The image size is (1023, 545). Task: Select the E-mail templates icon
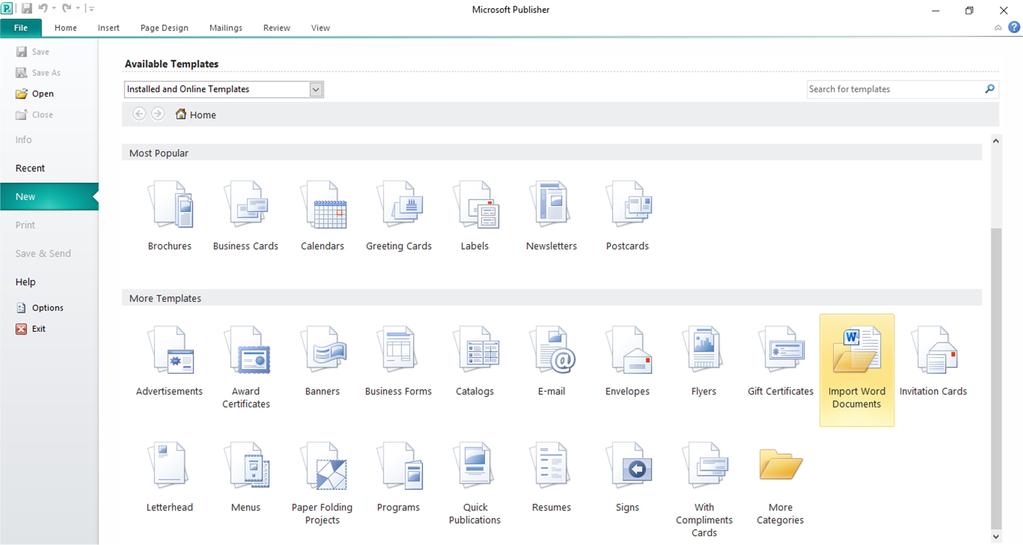[x=551, y=362]
